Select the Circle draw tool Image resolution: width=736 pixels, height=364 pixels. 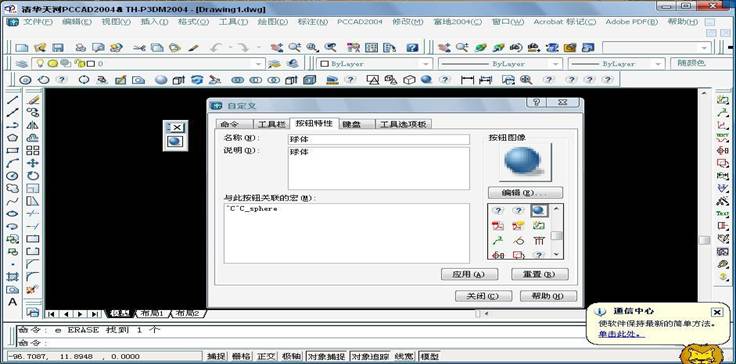tap(12, 176)
